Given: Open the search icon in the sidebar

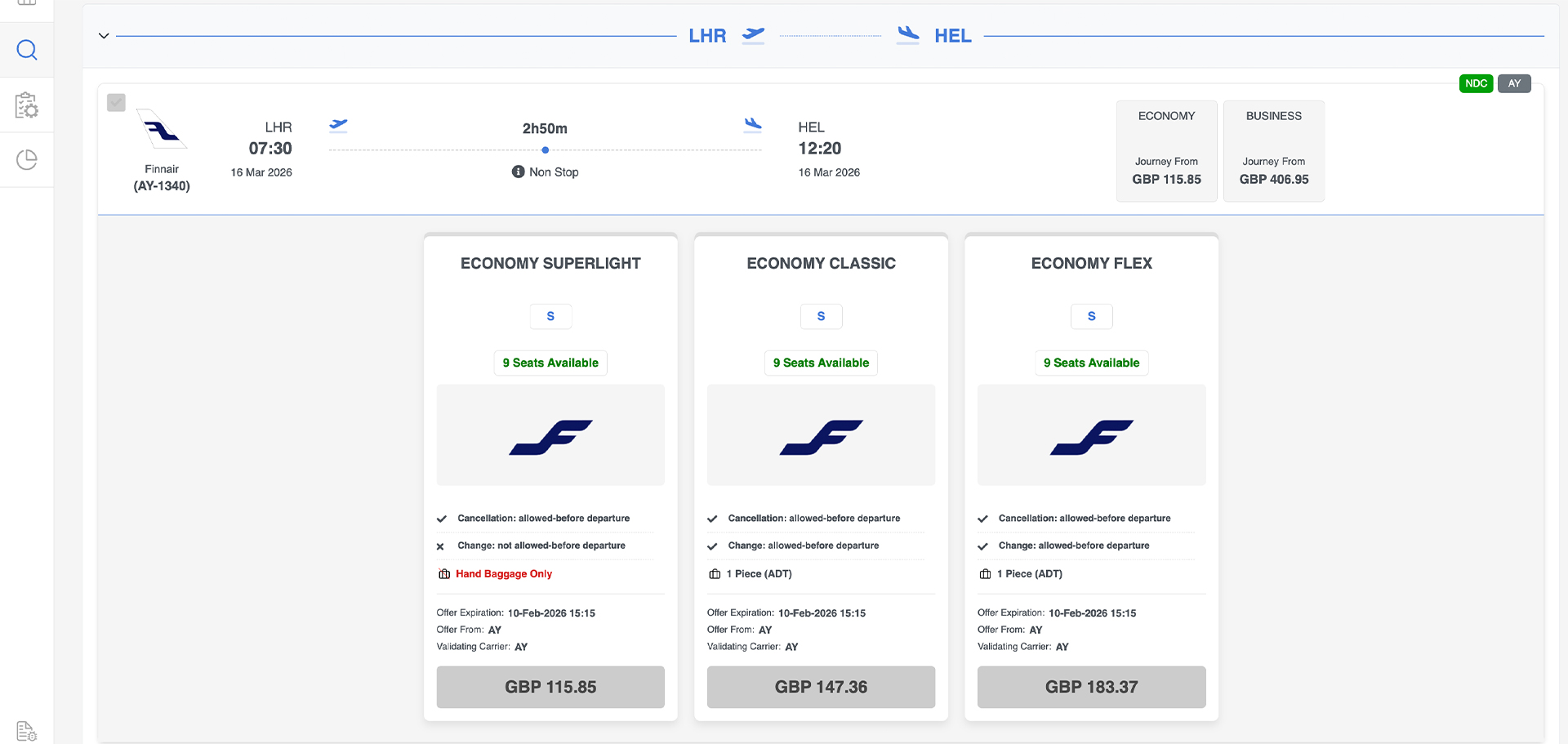Looking at the screenshot, I should pos(27,50).
